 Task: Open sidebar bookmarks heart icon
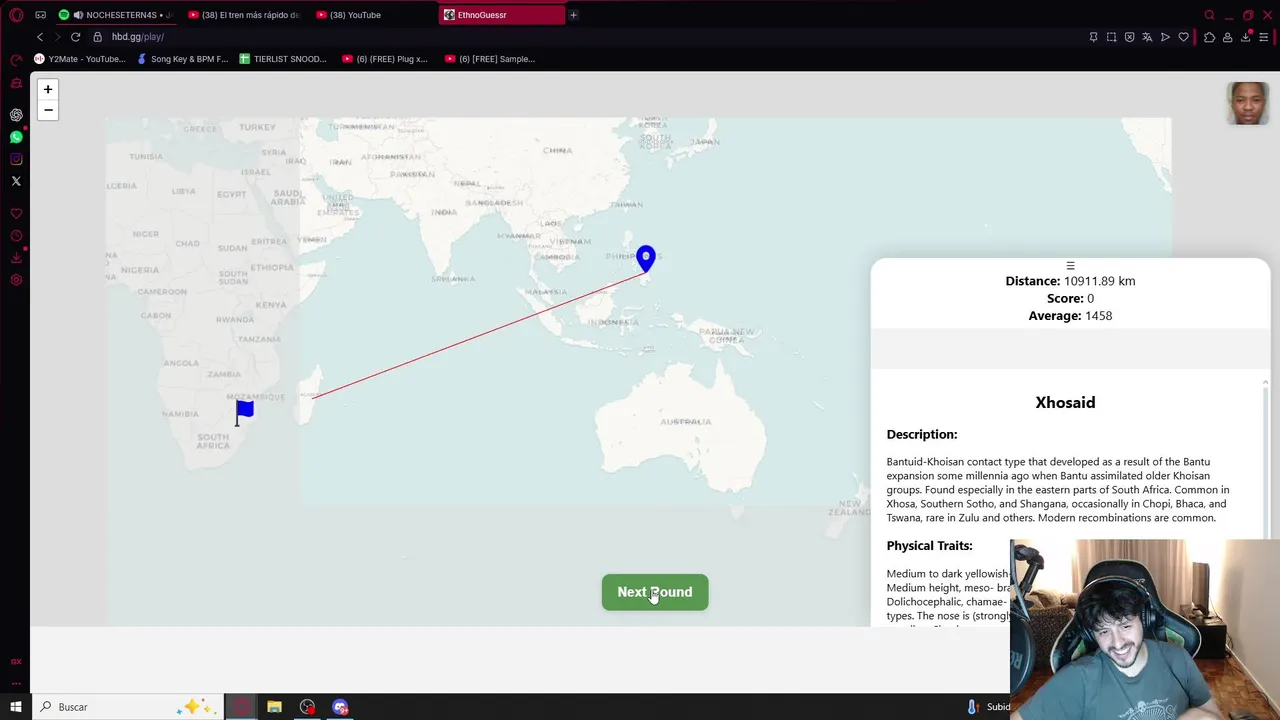tap(16, 214)
